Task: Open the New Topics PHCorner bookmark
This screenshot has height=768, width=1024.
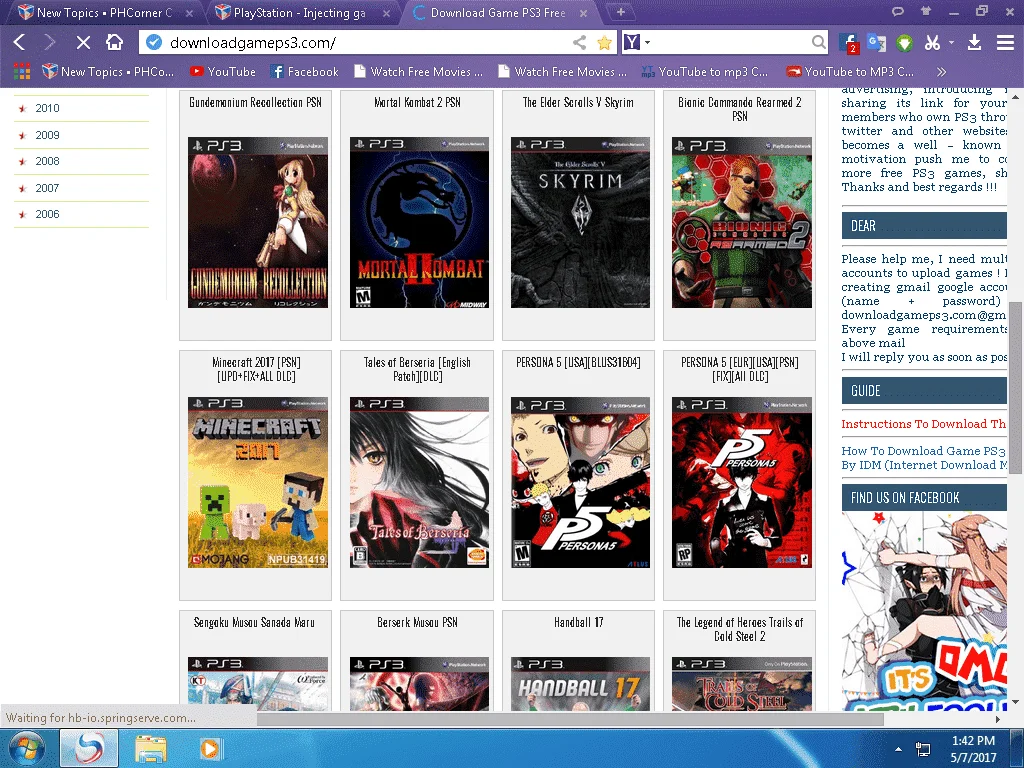Action: (x=108, y=72)
